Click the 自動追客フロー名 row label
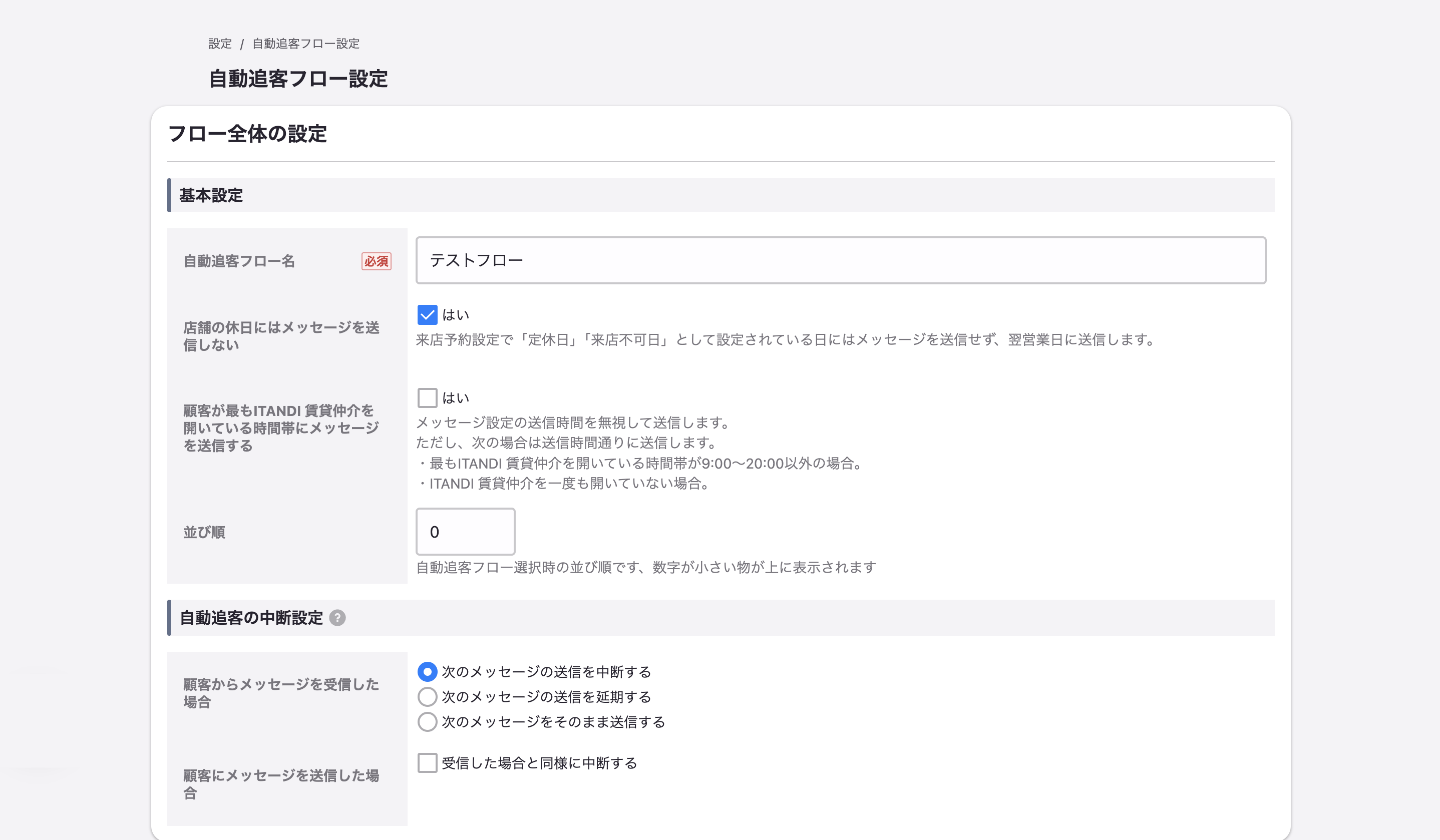Viewport: 1440px width, 840px height. pyautogui.click(x=239, y=261)
